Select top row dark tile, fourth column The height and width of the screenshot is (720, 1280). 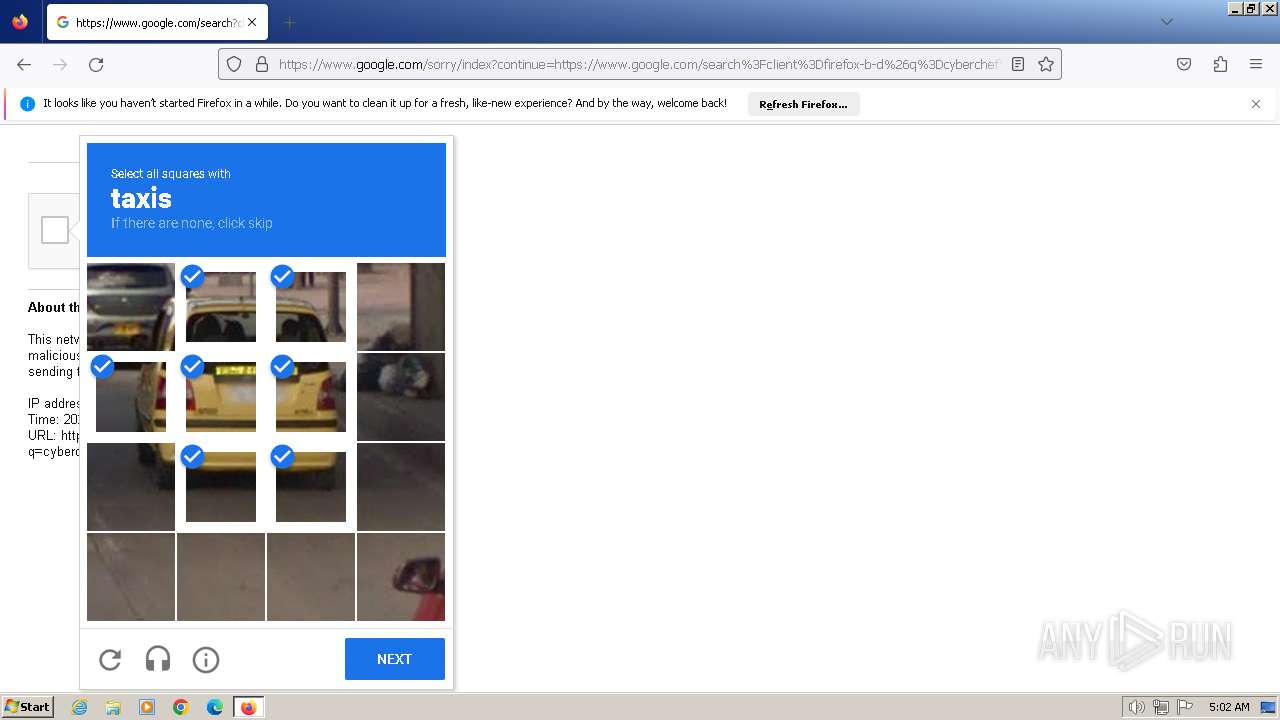coord(401,307)
